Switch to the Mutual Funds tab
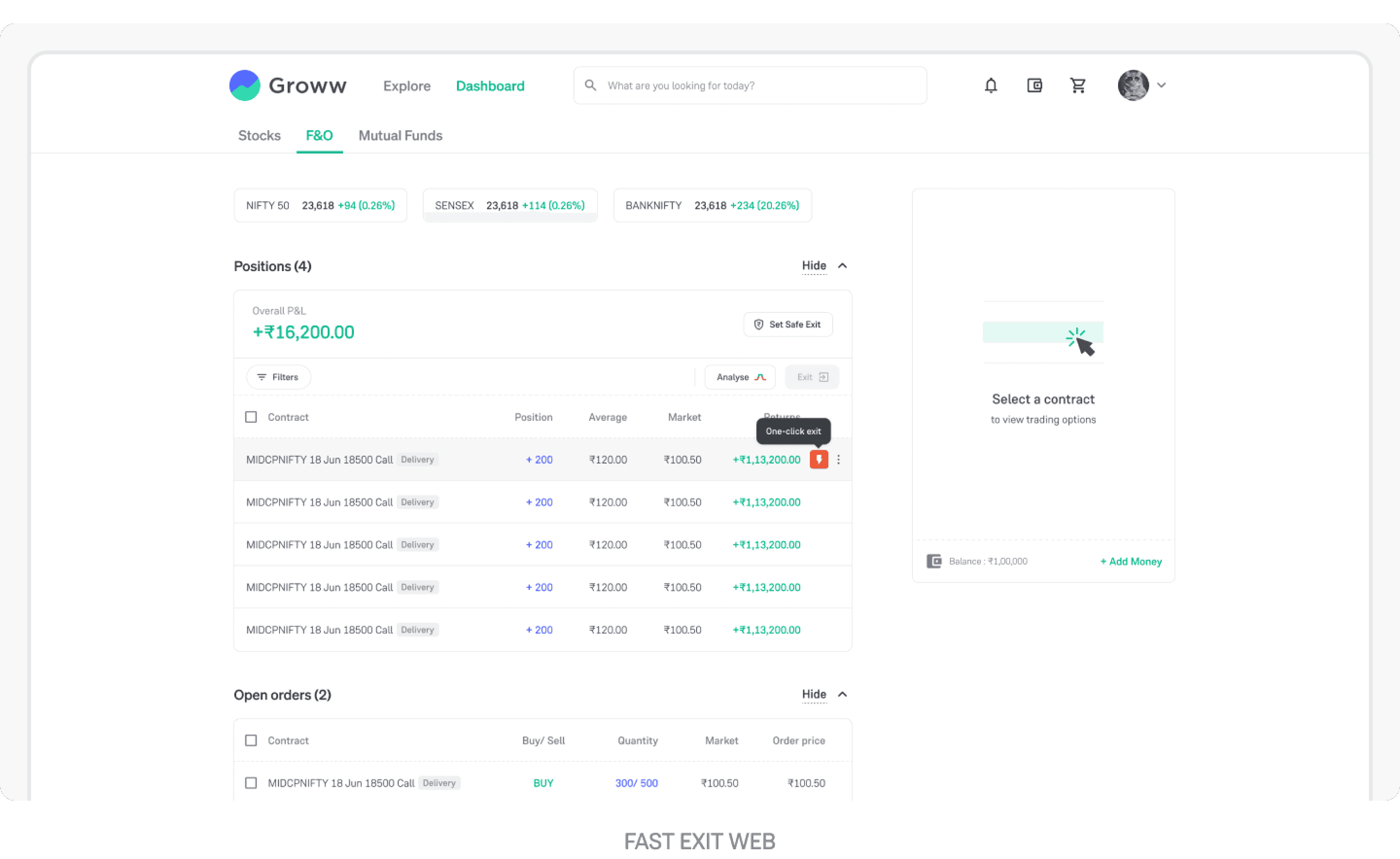This screenshot has width=1400, height=859. click(x=400, y=135)
